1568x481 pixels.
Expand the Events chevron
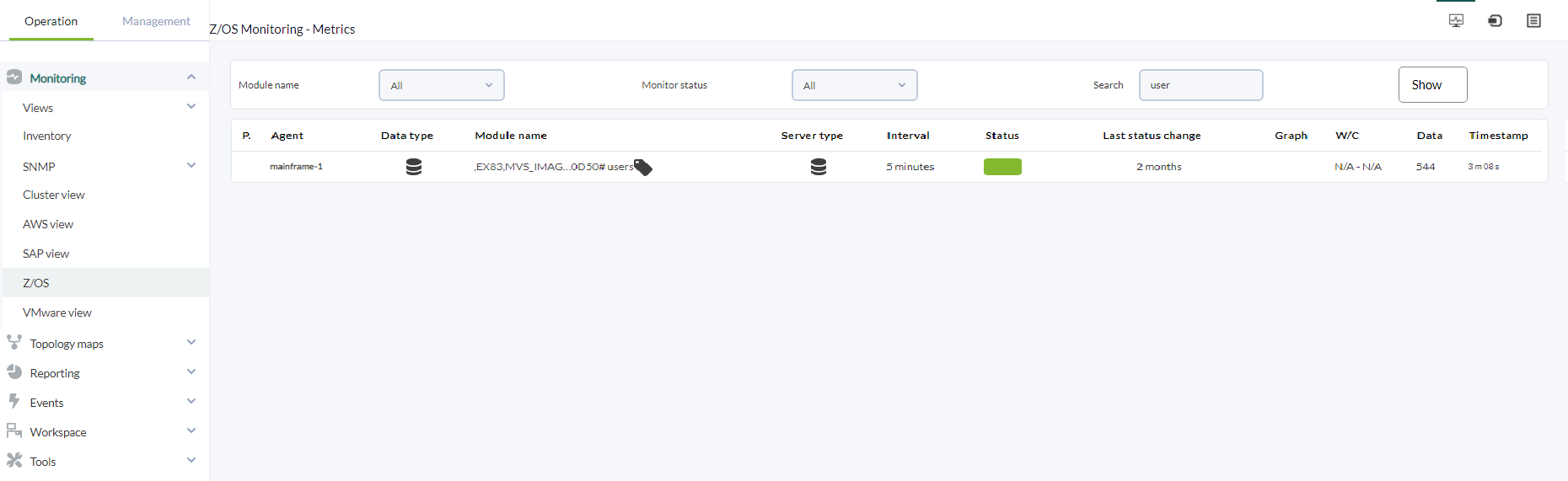click(191, 401)
